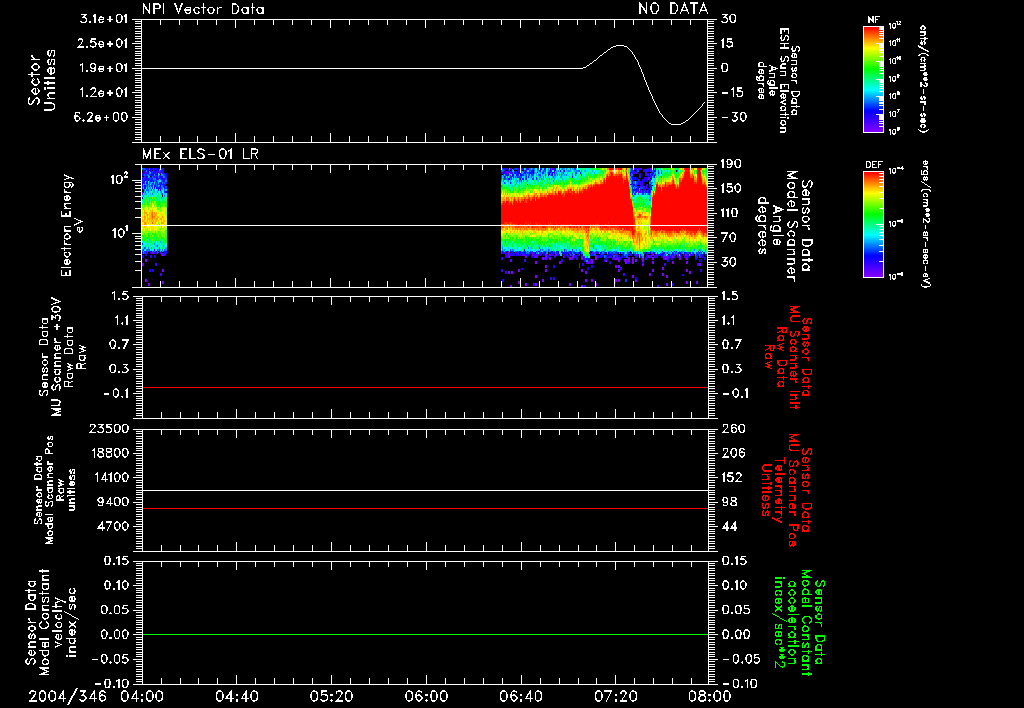Click the -15 sun elevation tick label
The width and height of the screenshot is (1024, 708).
[x=732, y=93]
